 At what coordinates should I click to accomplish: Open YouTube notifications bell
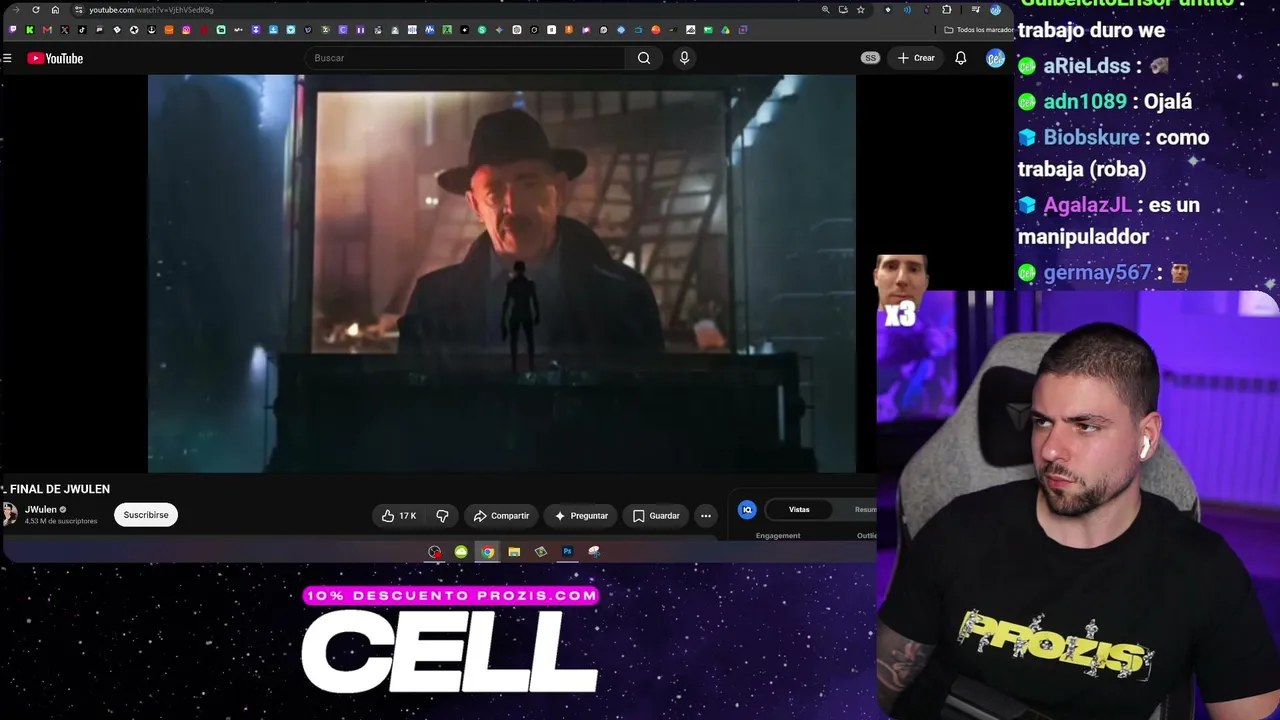click(x=960, y=58)
